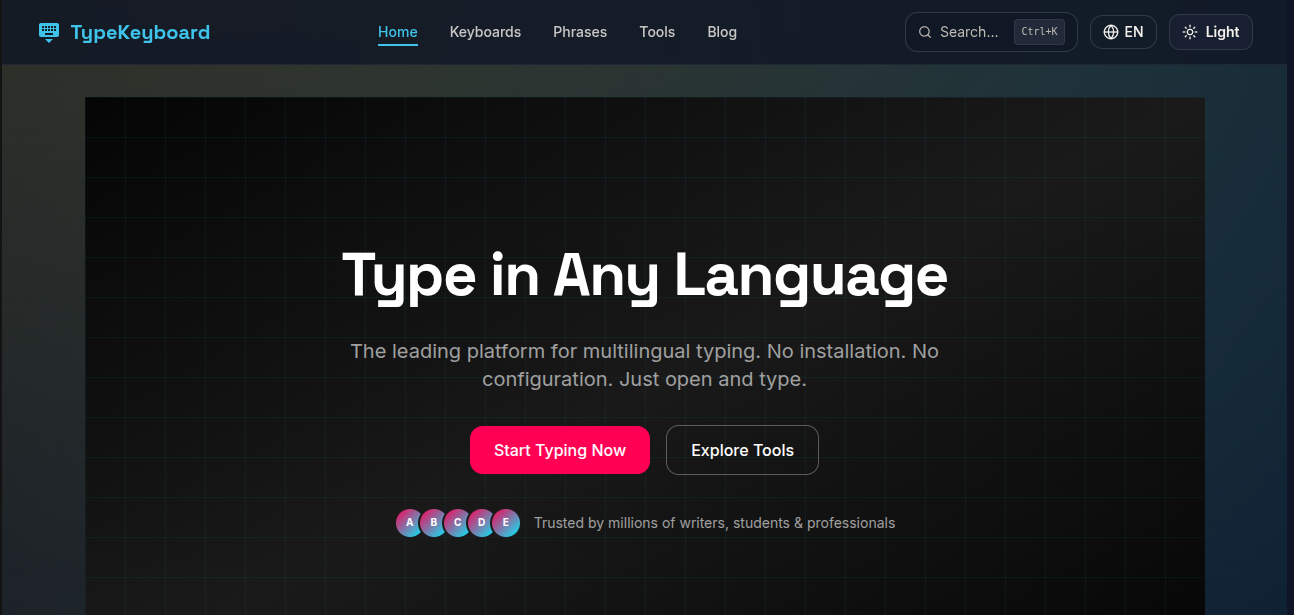Click the Ctrl+K shortcut badge
Viewport: 1294px width, 615px height.
1040,32
